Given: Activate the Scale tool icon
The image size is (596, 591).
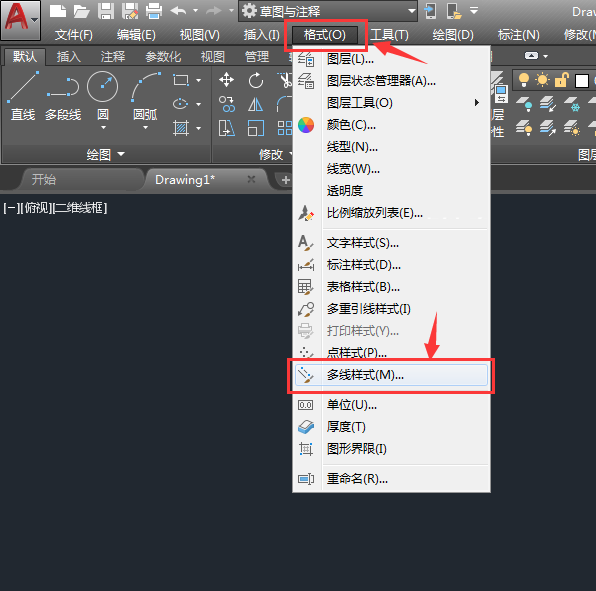Looking at the screenshot, I should [x=255, y=128].
